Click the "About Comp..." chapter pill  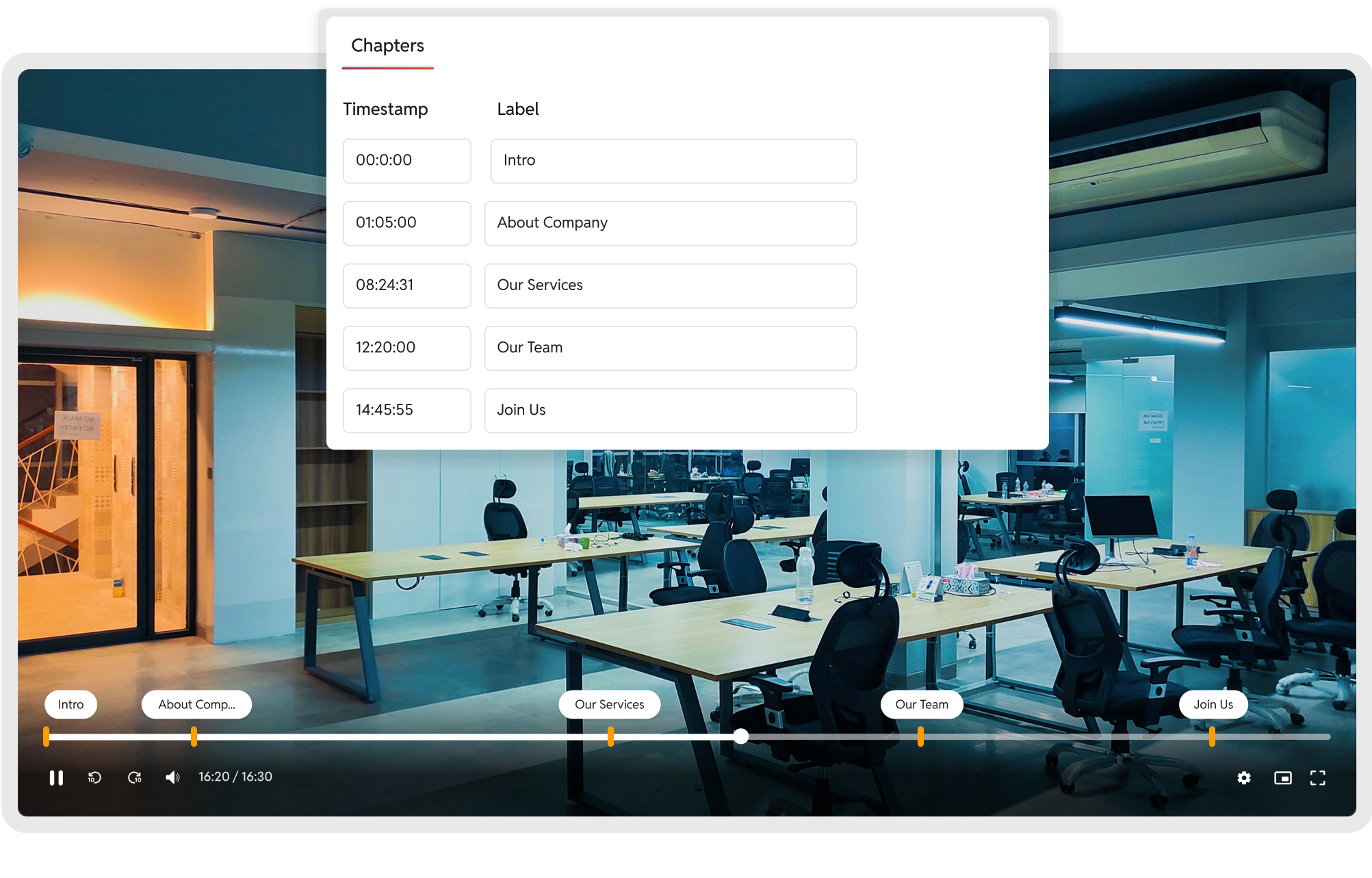[x=196, y=703]
